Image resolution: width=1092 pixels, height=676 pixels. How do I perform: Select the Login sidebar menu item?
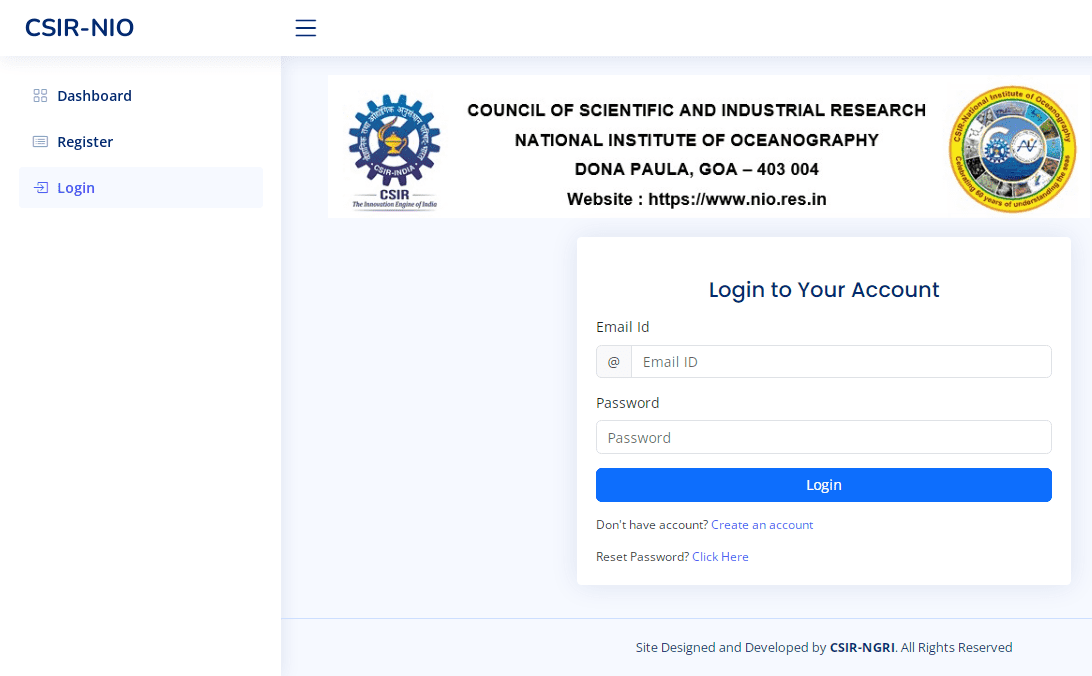pos(76,188)
